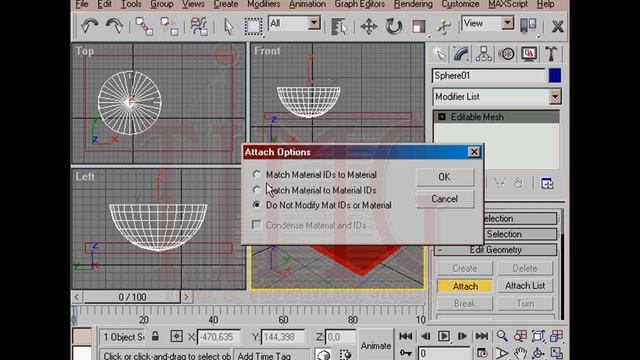Viewport: 640px width, 360px height.
Task: Open the Create command panel tab
Action: click(439, 54)
